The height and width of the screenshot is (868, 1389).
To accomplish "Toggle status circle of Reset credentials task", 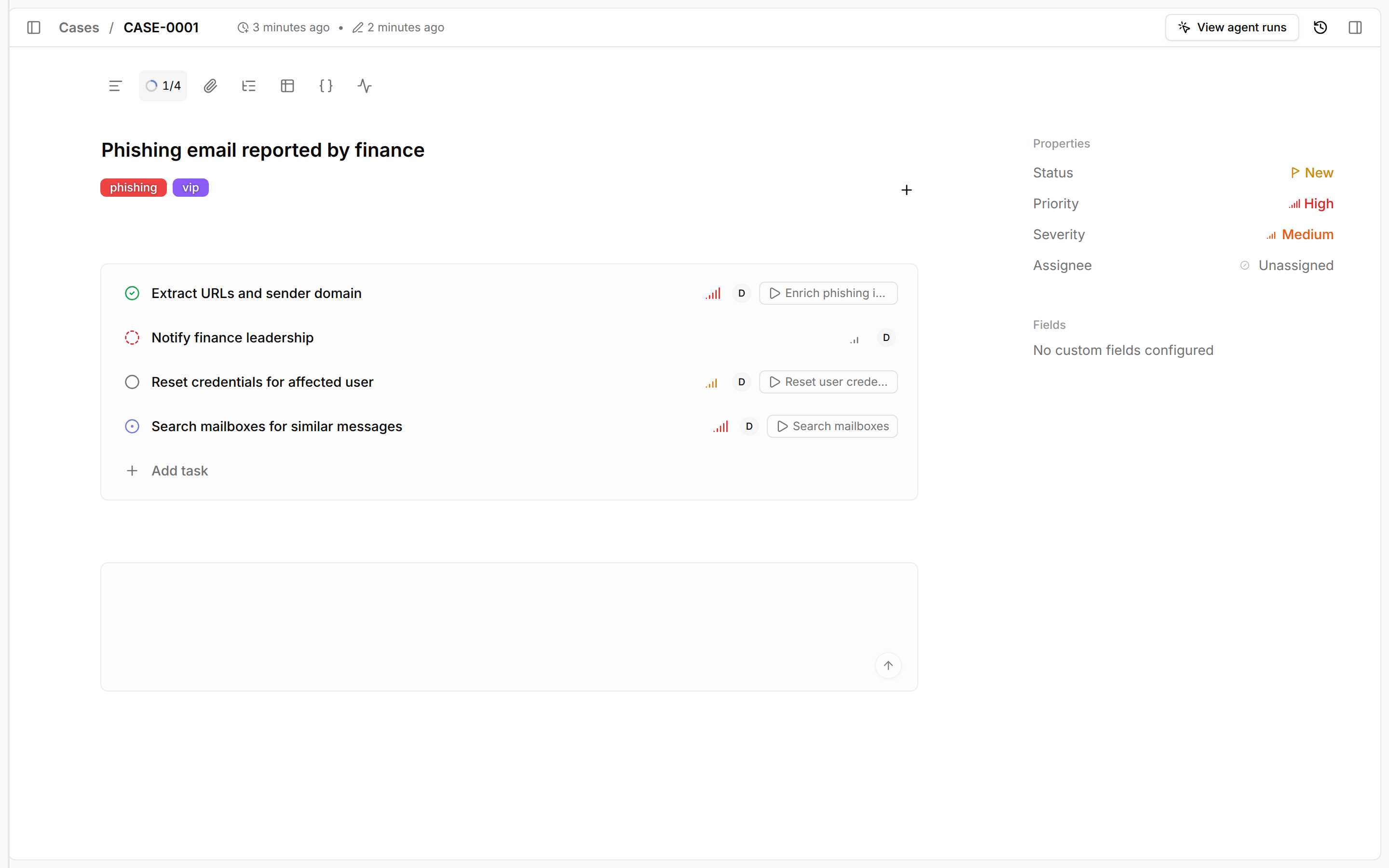I will point(132,382).
